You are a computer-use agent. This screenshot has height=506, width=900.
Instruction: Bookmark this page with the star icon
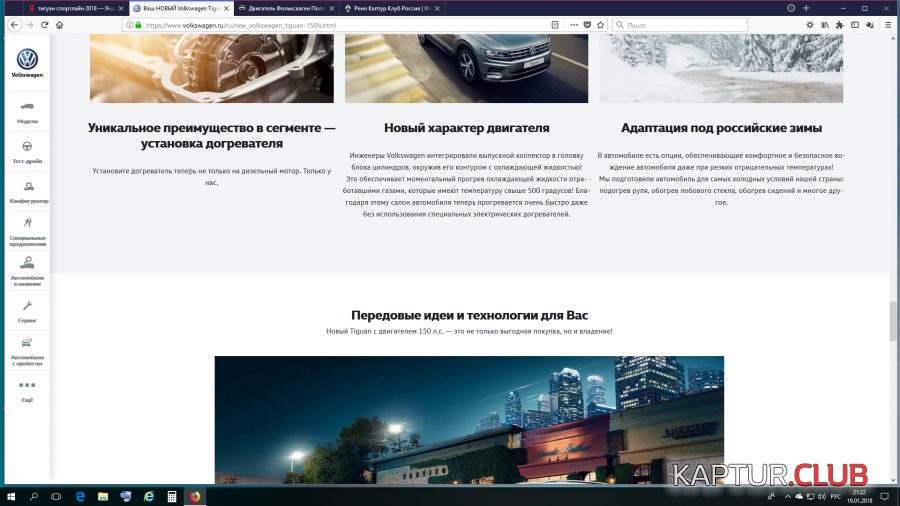click(x=600, y=25)
